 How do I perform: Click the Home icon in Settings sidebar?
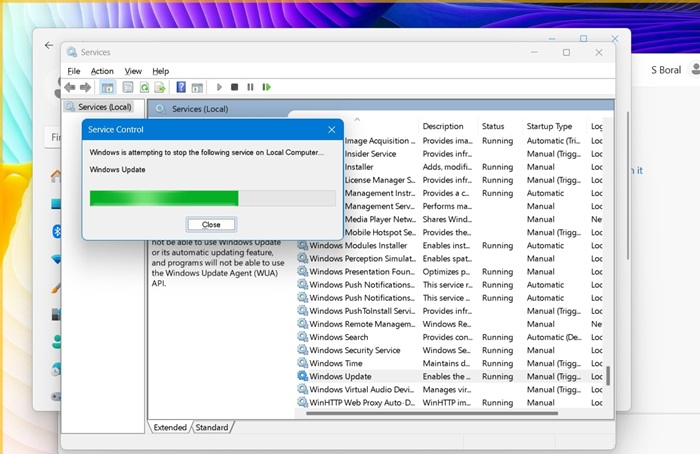click(56, 176)
